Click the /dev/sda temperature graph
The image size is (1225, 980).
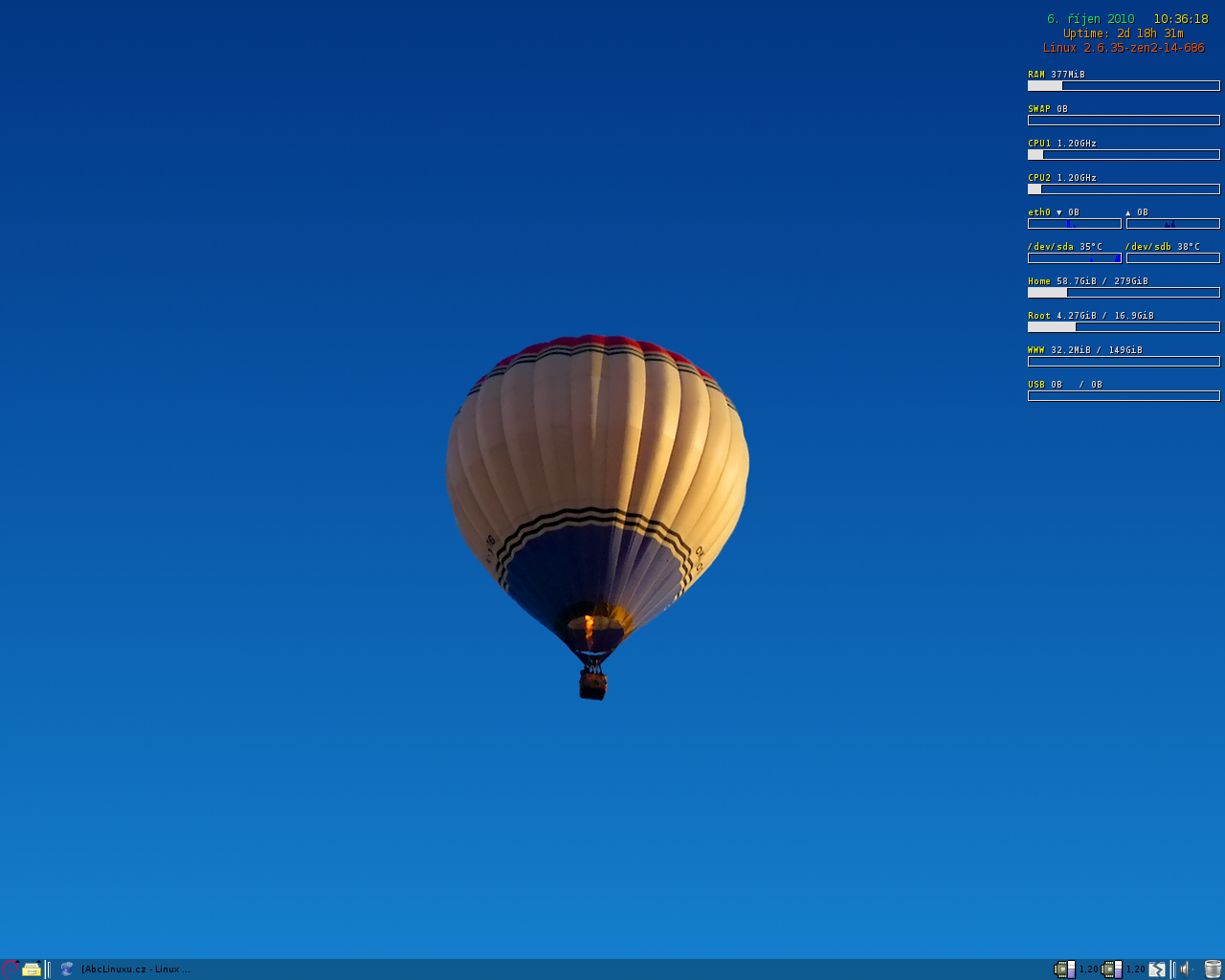coord(1074,258)
